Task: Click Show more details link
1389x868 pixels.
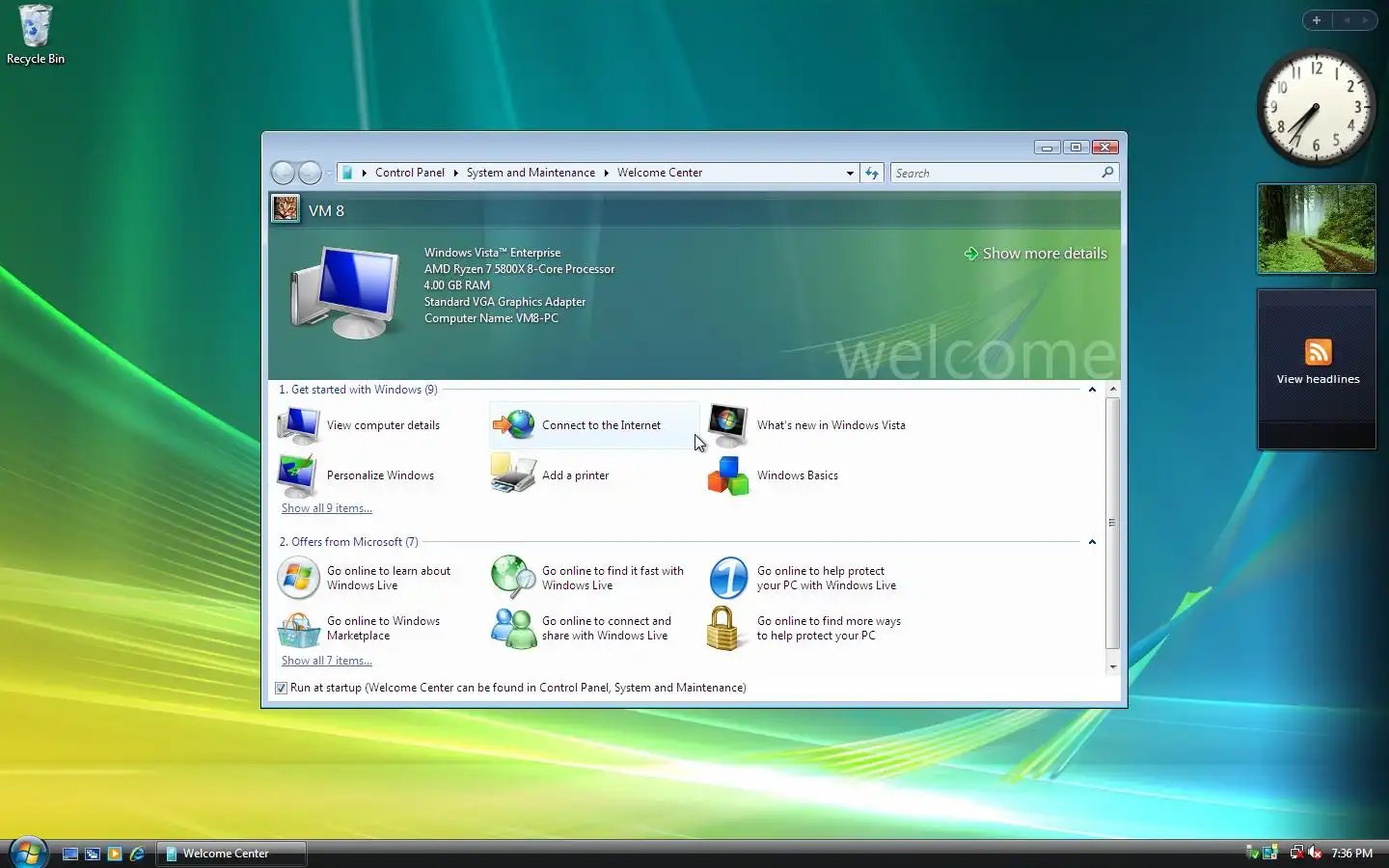Action: [x=1035, y=254]
